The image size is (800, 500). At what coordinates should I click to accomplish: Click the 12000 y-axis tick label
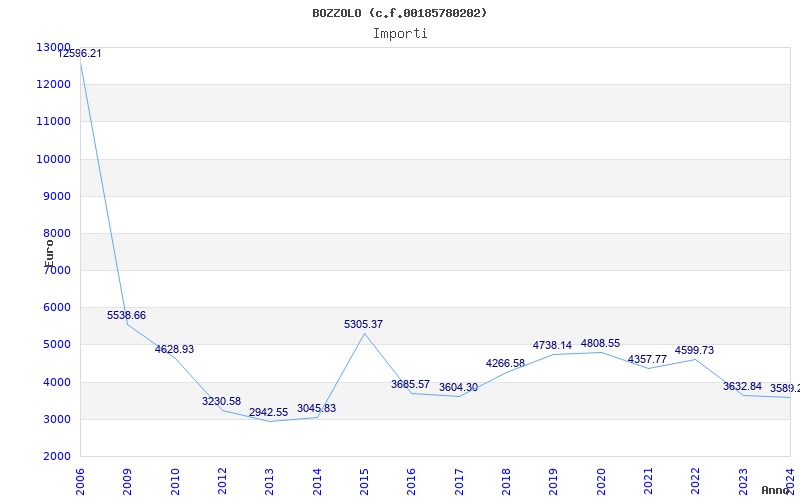click(x=53, y=85)
